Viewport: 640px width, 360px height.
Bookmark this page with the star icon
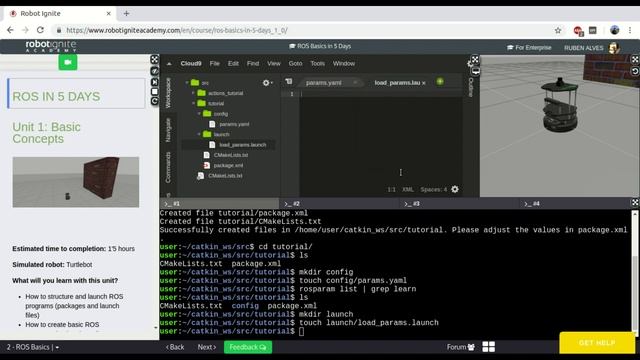pyautogui.click(x=558, y=30)
